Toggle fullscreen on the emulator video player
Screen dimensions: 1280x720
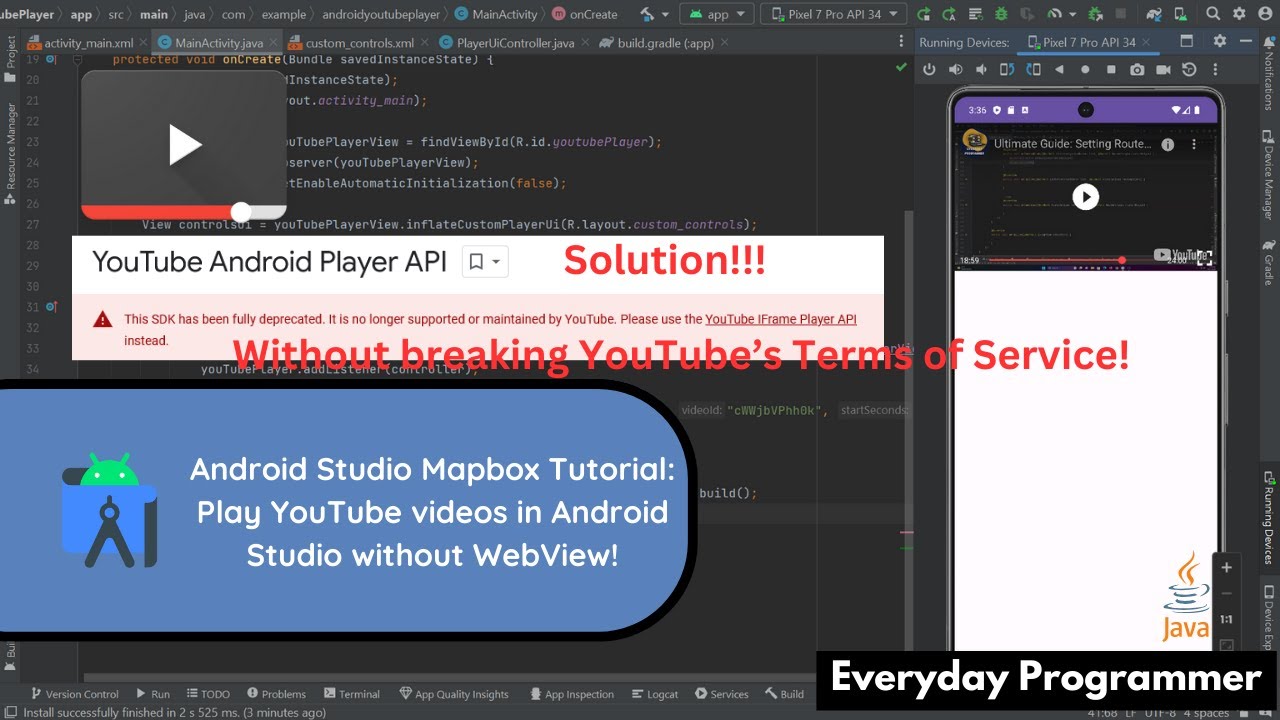[x=1205, y=259]
